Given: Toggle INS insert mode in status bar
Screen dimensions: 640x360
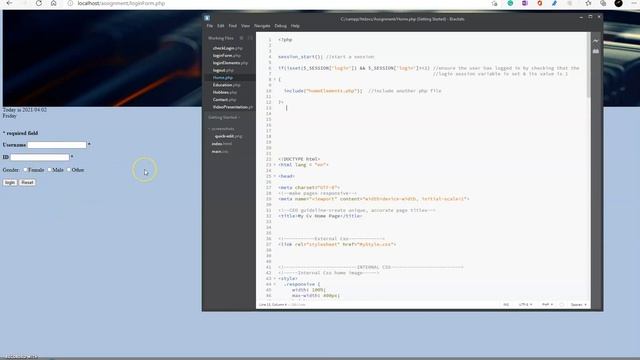Looking at the screenshot, I should click(506, 304).
